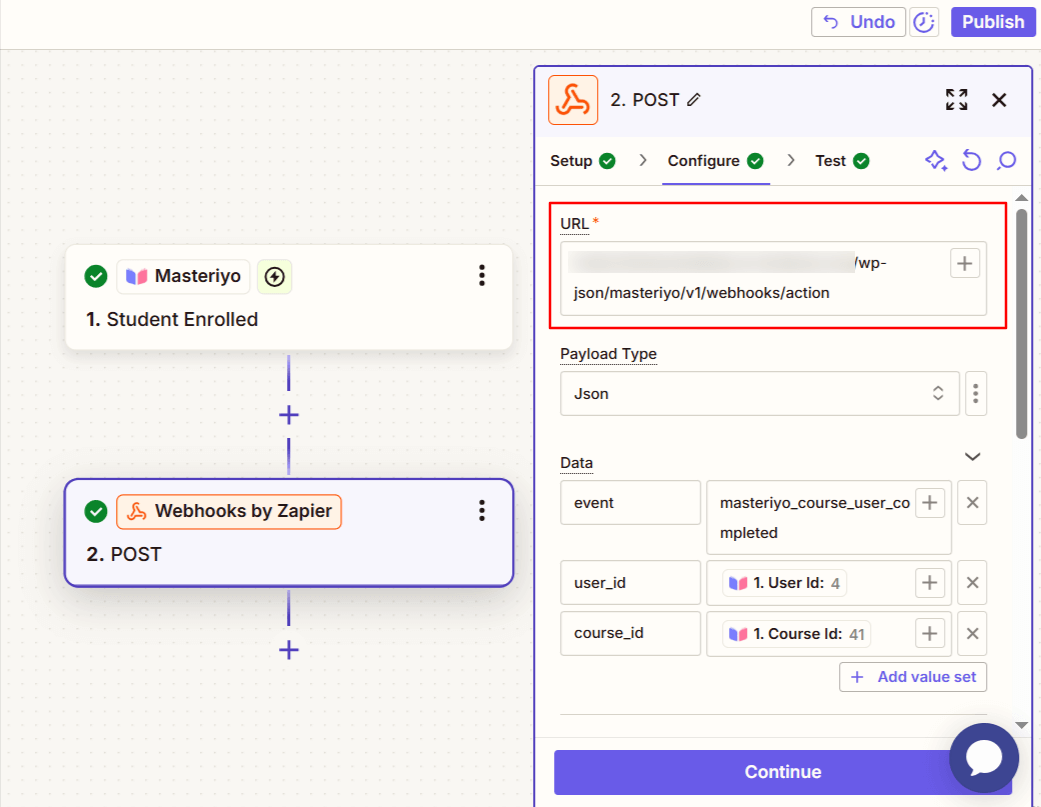Click the Undo button
1041x807 pixels.
[858, 22]
